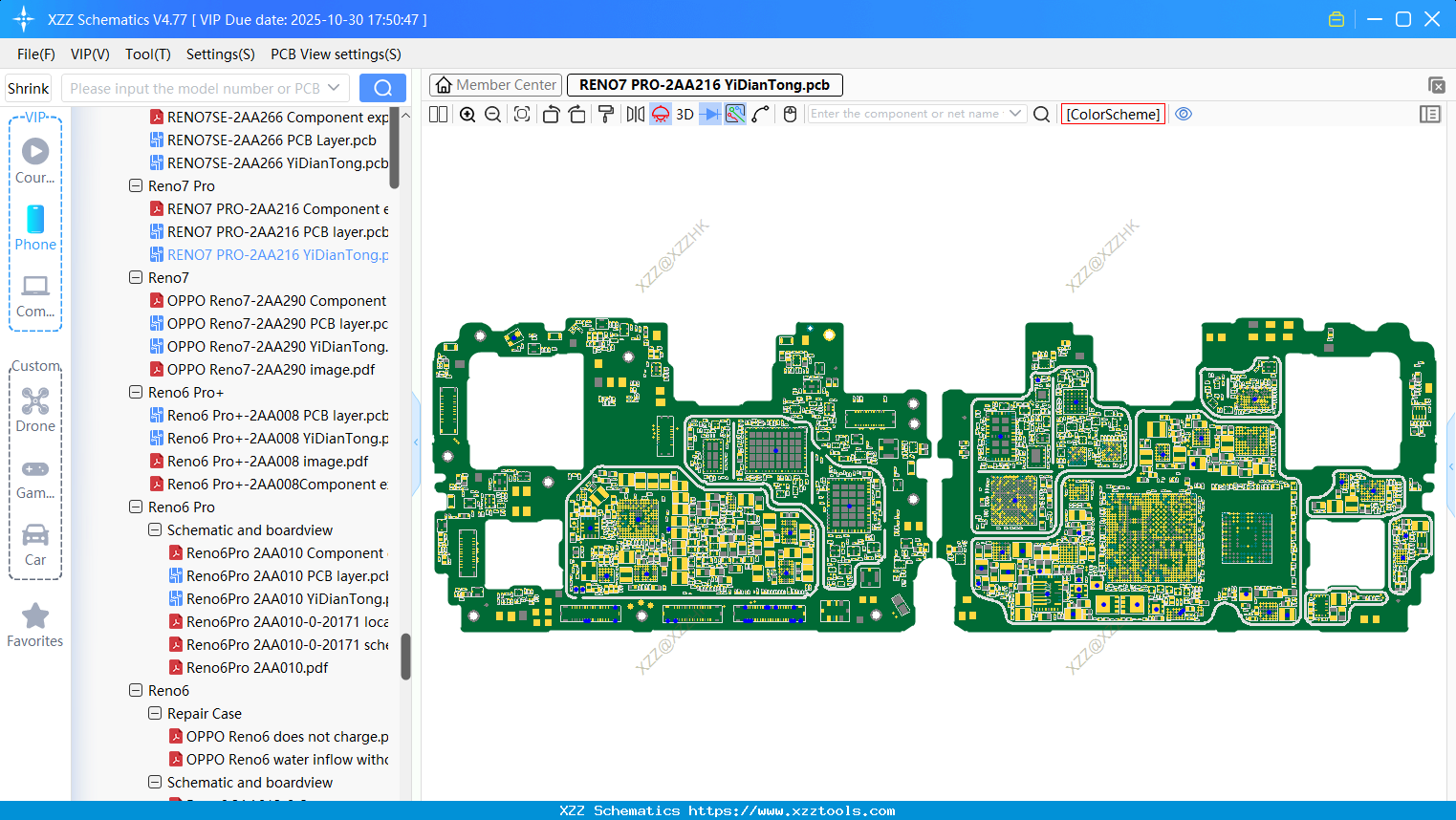Image resolution: width=1456 pixels, height=820 pixels.
Task: Select the route path measuring tool
Action: (761, 115)
